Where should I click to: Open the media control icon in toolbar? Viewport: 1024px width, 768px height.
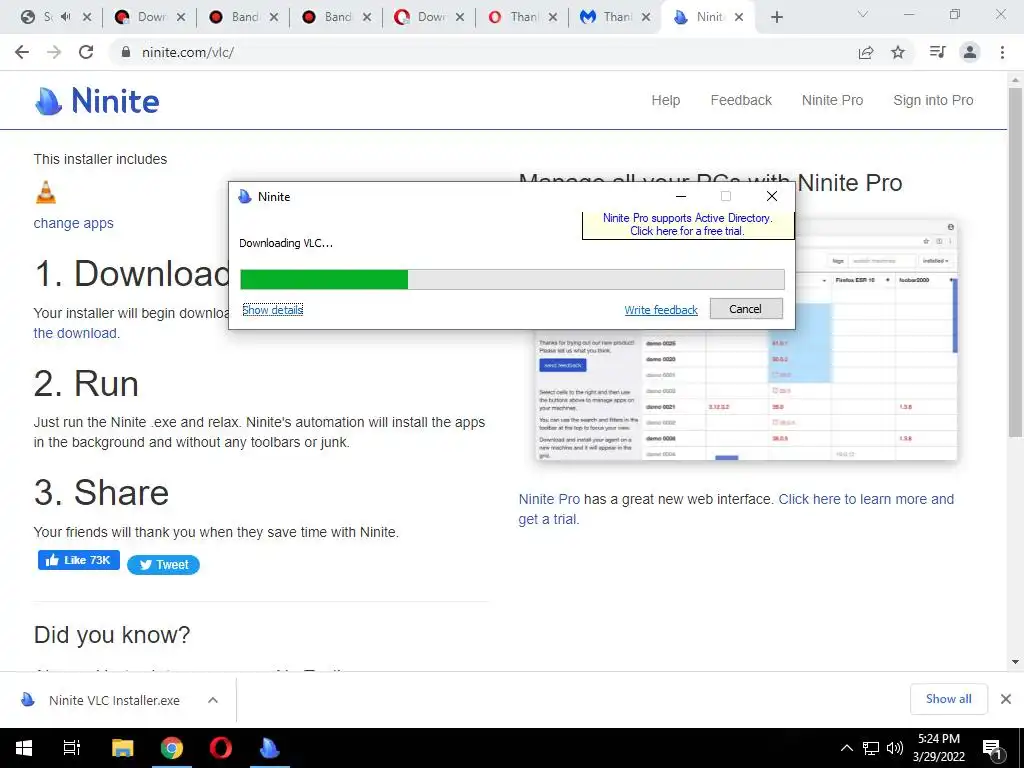(x=937, y=52)
